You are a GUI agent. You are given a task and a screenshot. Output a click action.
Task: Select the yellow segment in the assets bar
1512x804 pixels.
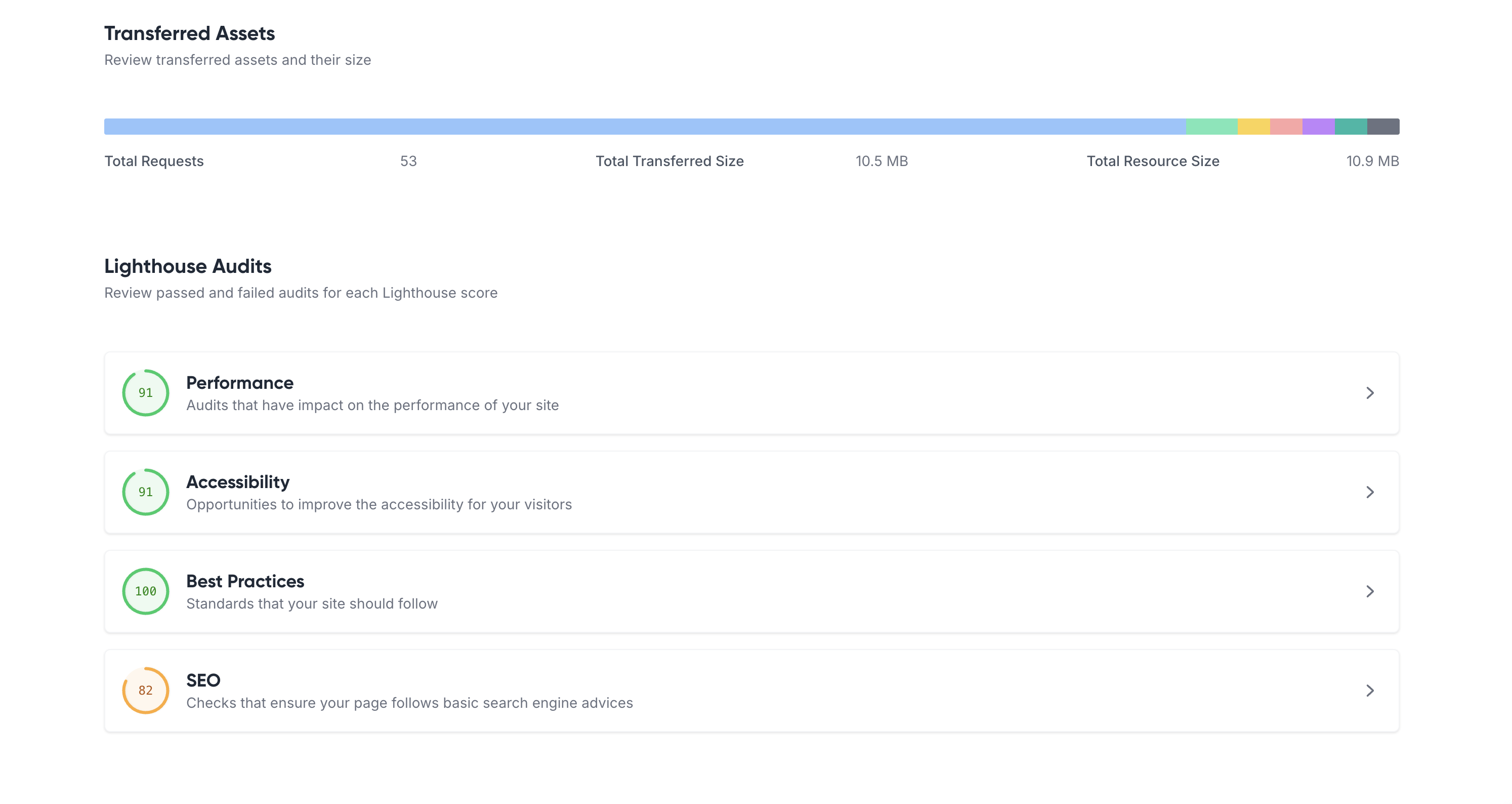point(1253,126)
